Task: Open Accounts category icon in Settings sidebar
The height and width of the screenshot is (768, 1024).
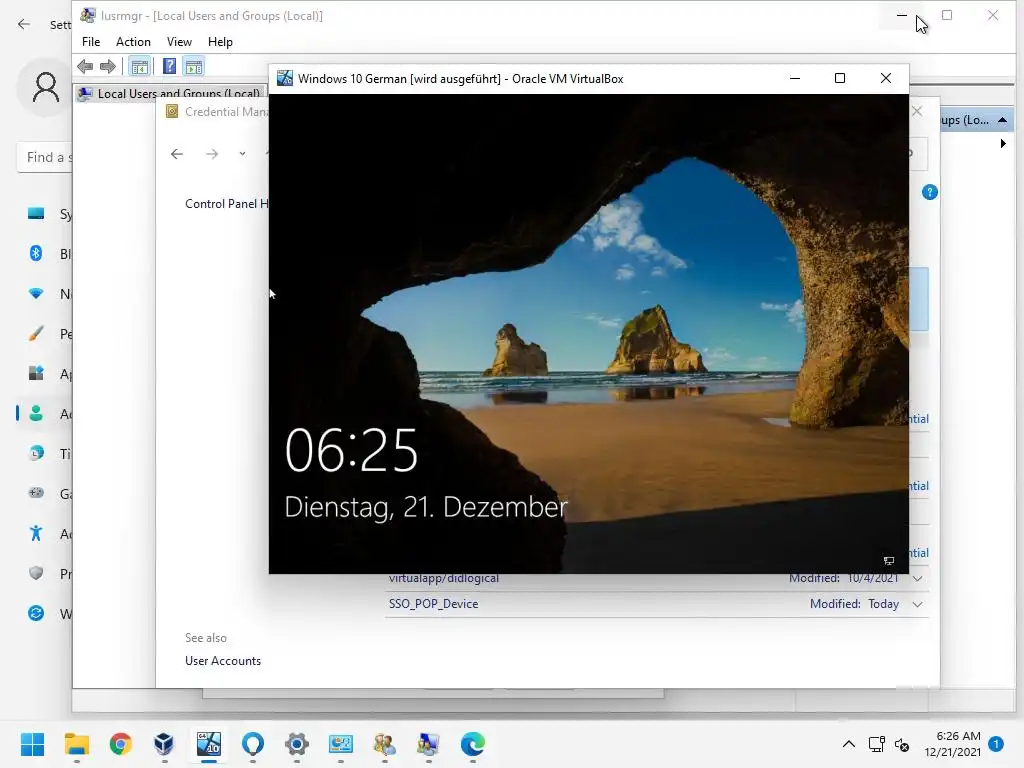Action: pos(36,413)
